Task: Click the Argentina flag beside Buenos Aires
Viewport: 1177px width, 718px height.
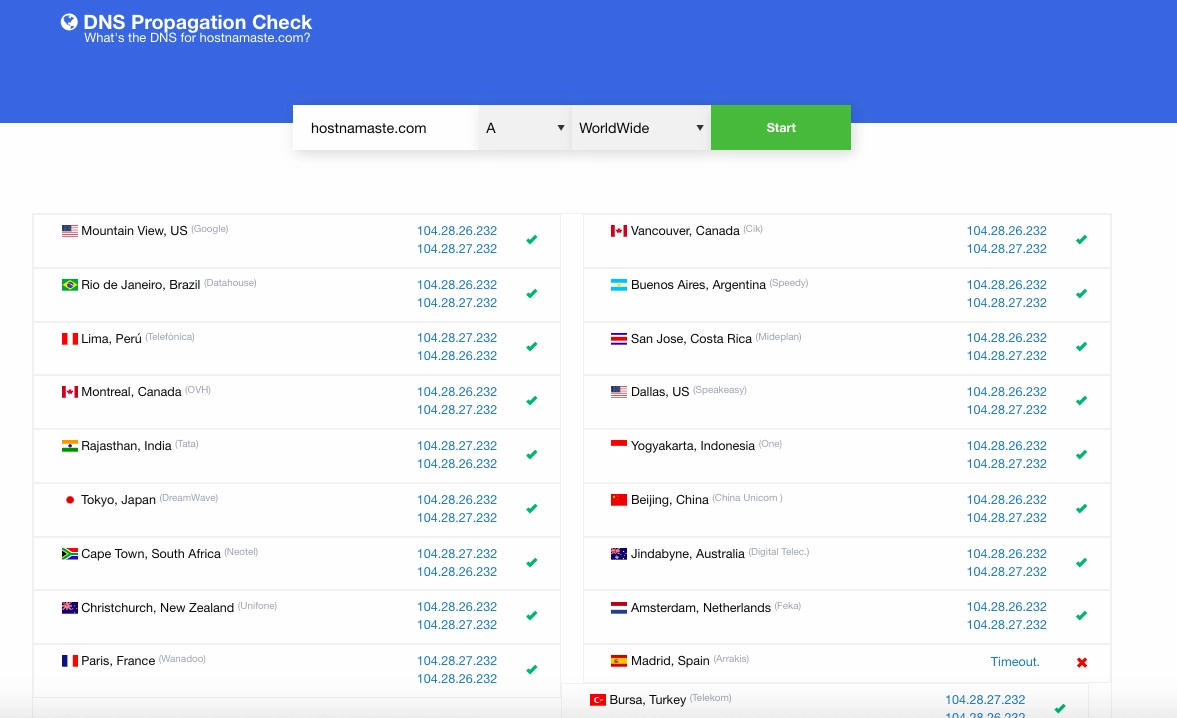Action: tap(619, 285)
